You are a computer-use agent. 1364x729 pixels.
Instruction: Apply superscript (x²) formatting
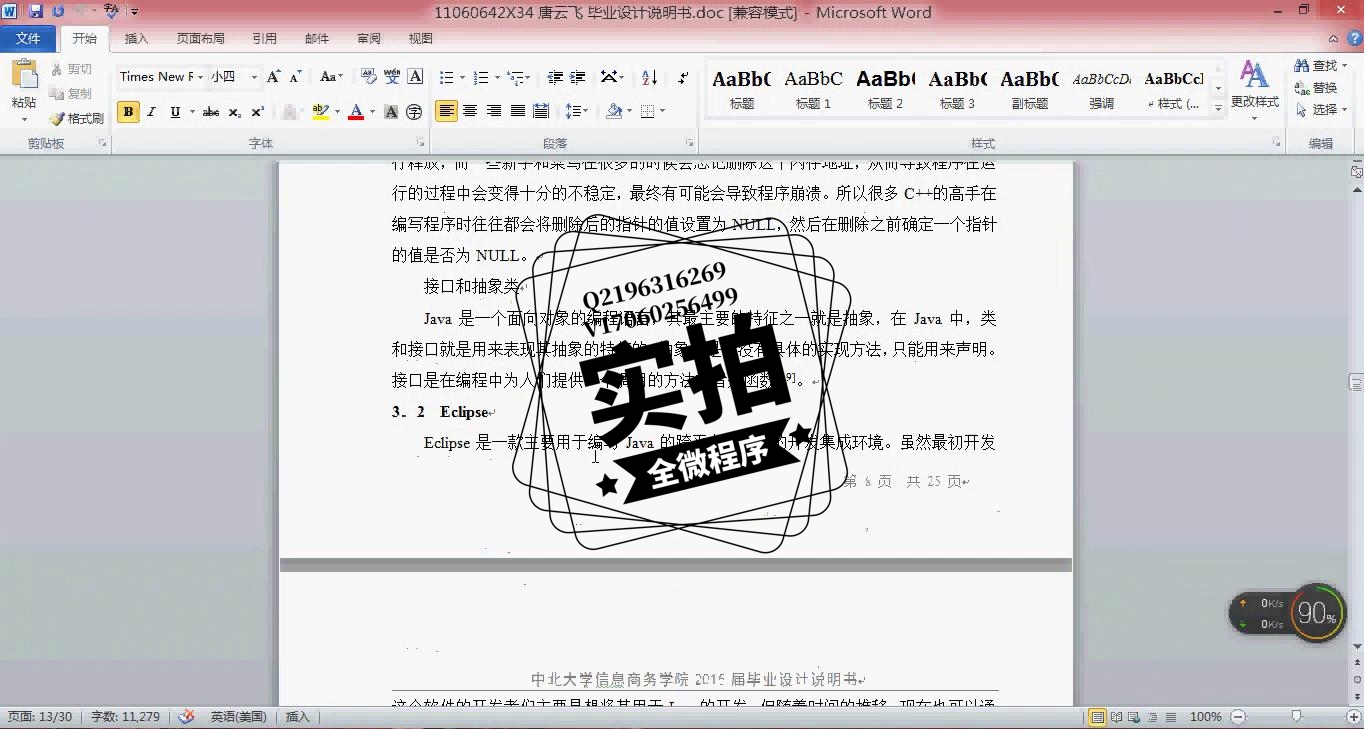(257, 112)
